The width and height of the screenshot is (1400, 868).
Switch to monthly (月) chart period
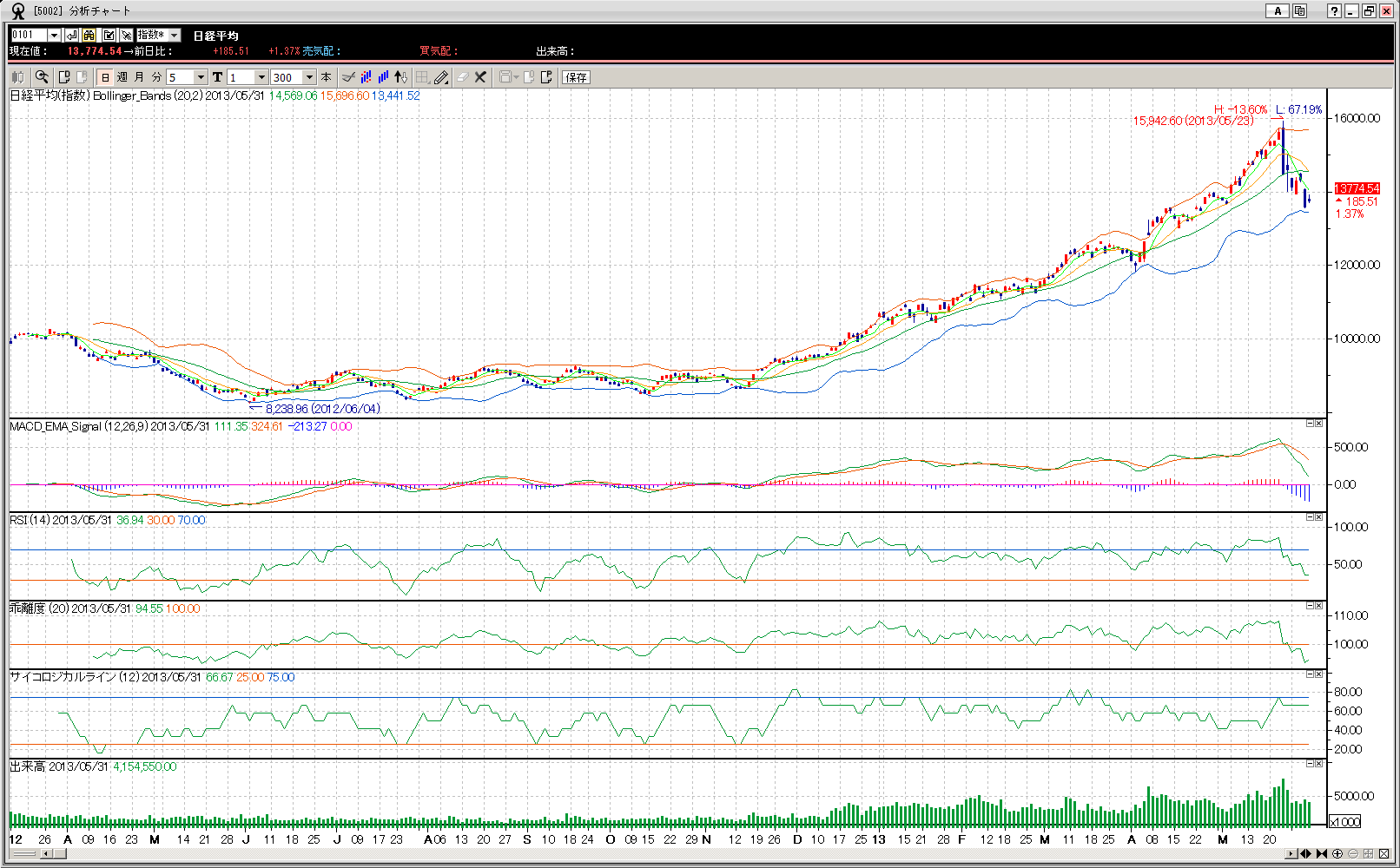[x=139, y=77]
